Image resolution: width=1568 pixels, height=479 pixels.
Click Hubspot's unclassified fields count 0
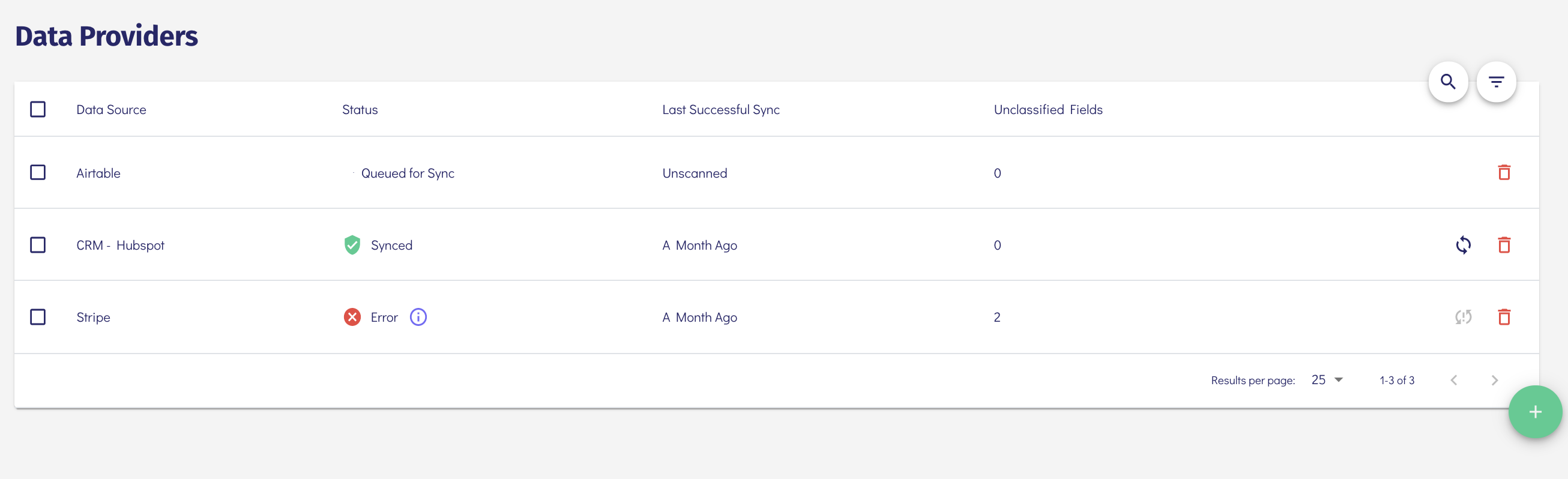[x=997, y=246]
